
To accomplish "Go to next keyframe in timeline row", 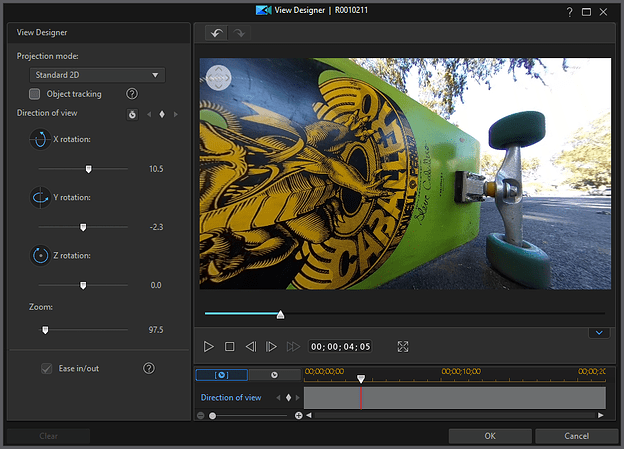I will [x=298, y=398].
